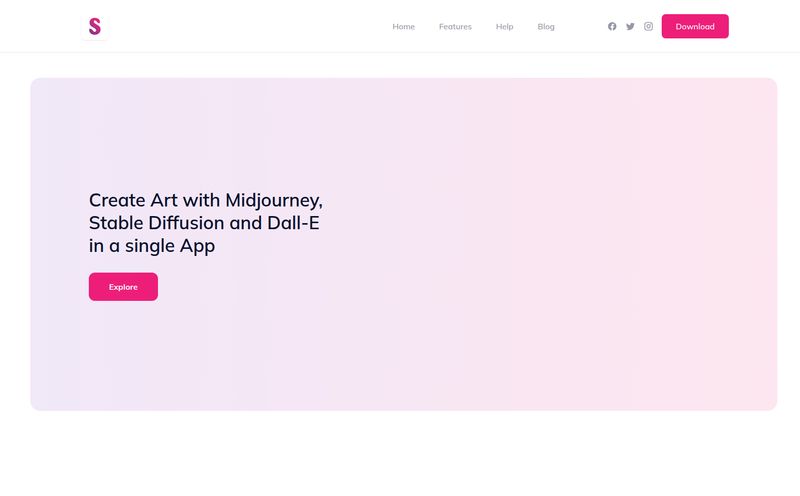Open the Instagram social icon
This screenshot has height=496, width=800.
[x=648, y=27]
